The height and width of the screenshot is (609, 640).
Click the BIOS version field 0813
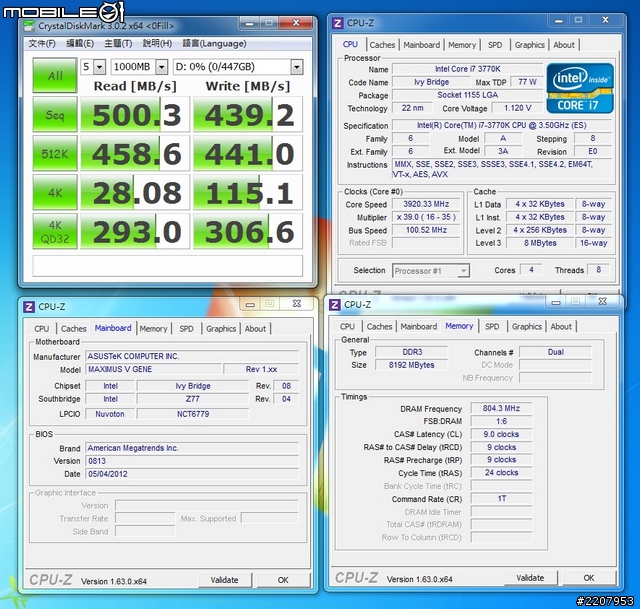coord(192,461)
